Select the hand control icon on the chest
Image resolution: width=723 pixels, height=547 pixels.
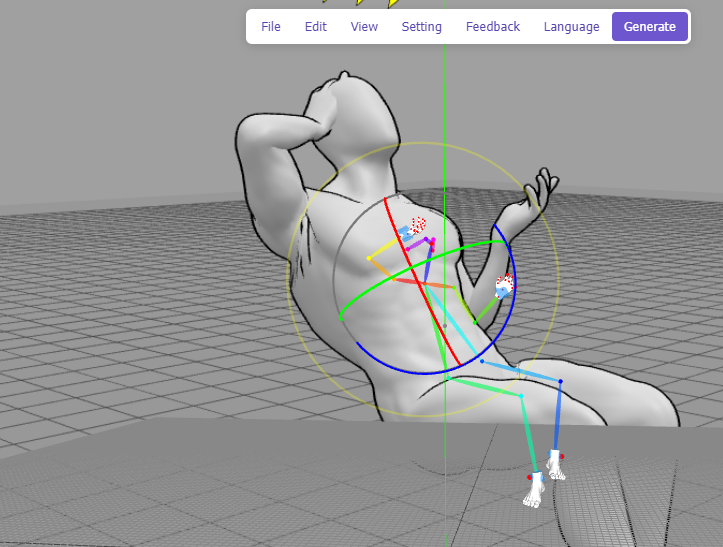click(416, 227)
